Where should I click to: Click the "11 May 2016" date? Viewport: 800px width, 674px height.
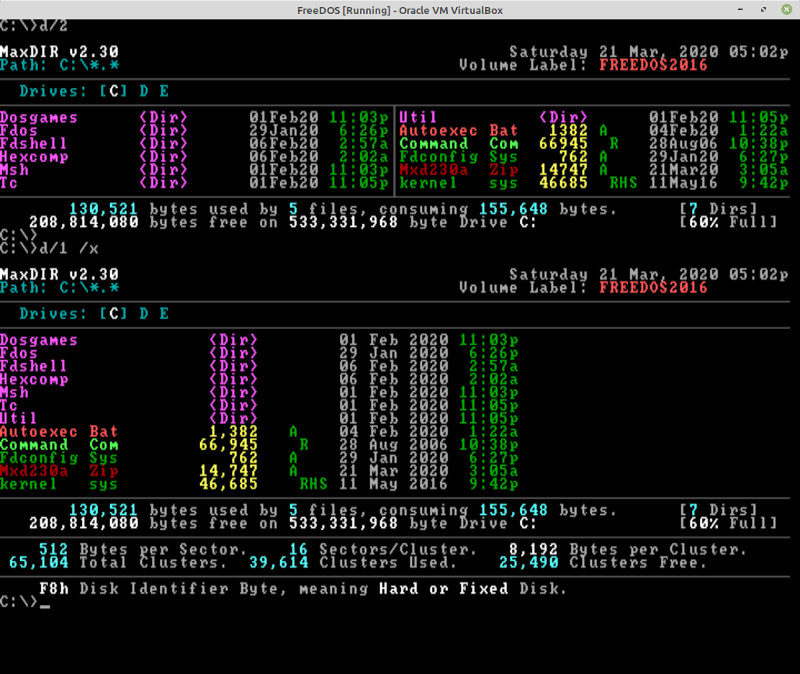pos(393,484)
